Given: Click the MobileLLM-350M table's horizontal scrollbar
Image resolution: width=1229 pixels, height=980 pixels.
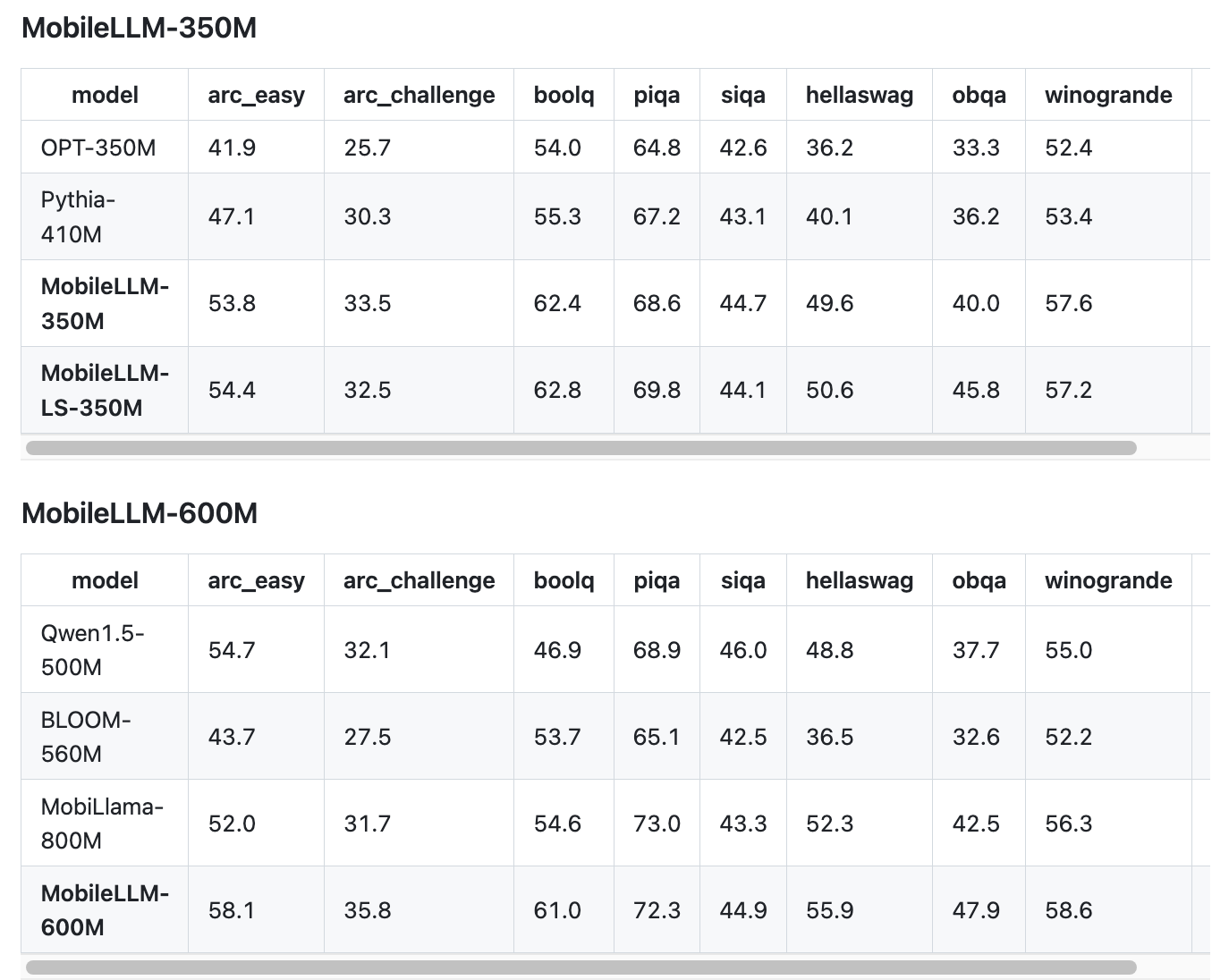Looking at the screenshot, I should pos(581,448).
